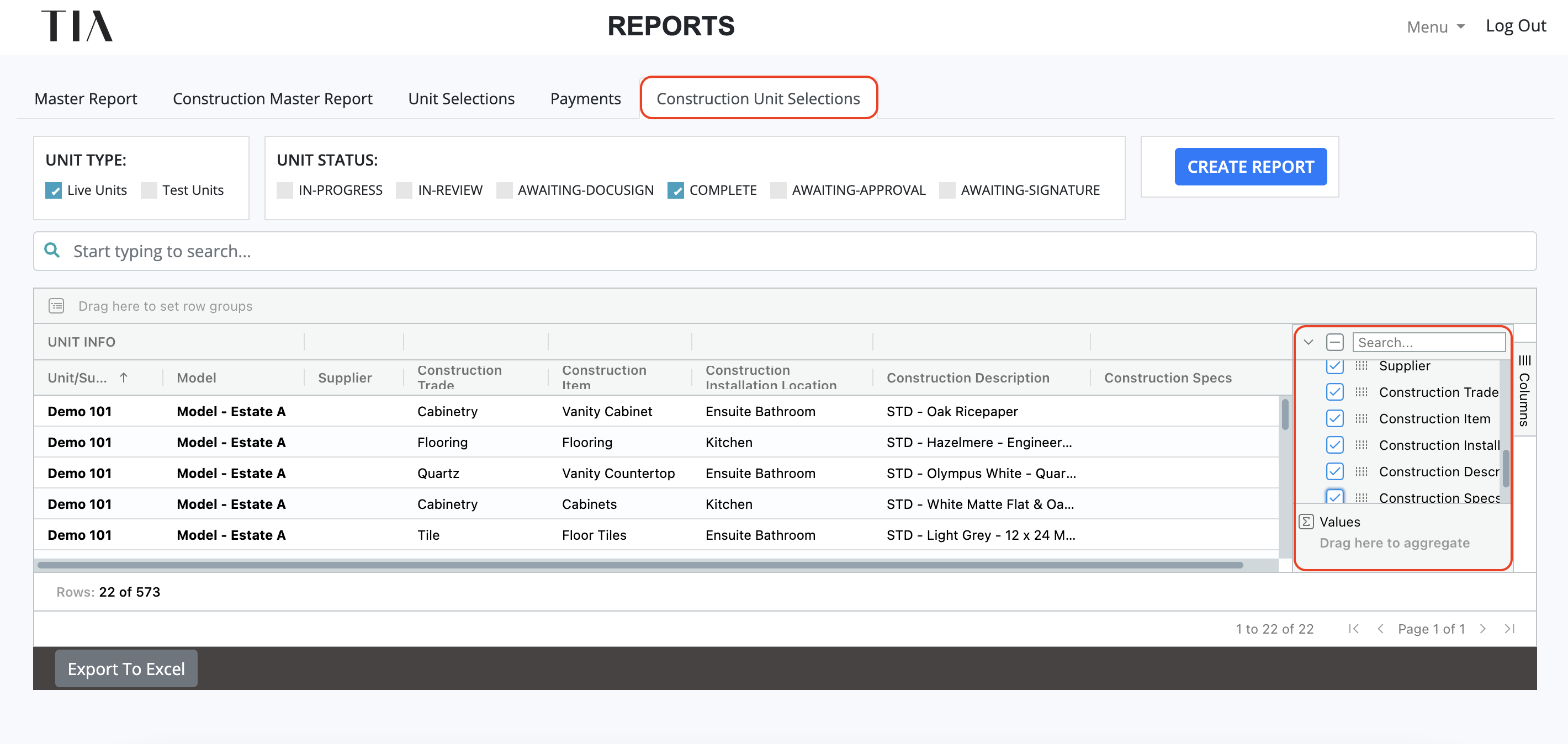
Task: Enable the IN-PROGRESS status checkbox
Action: point(285,190)
